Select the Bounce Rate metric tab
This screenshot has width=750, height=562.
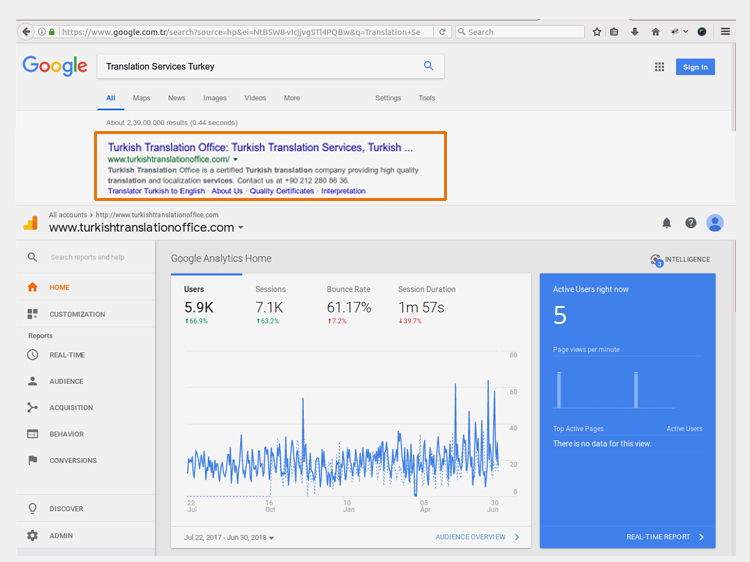pyautogui.click(x=349, y=305)
